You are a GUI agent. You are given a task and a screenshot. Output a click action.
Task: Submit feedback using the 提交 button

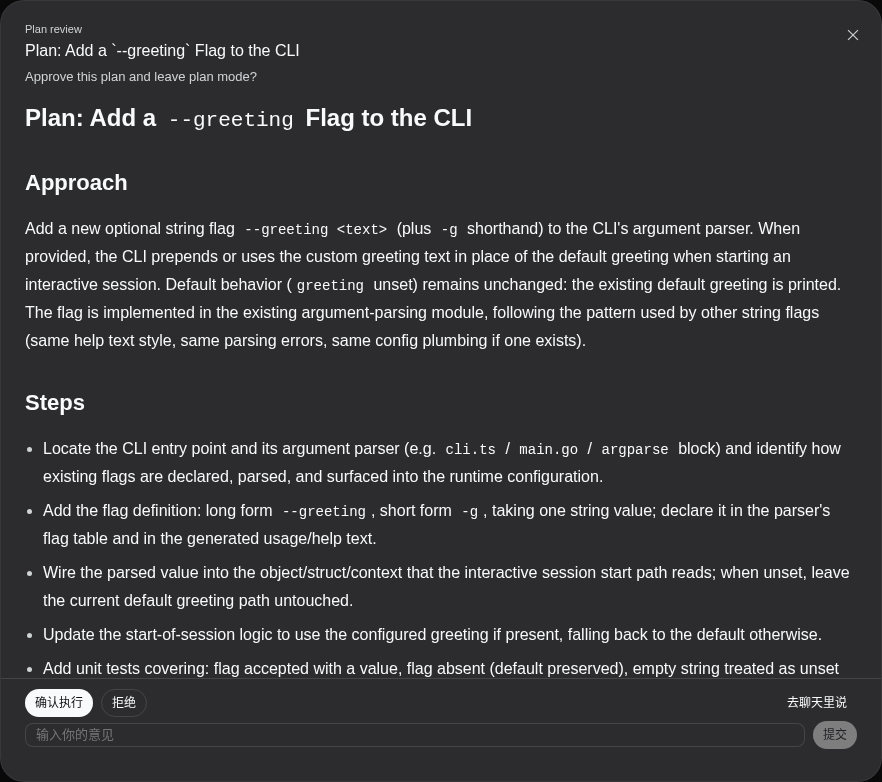click(x=834, y=735)
